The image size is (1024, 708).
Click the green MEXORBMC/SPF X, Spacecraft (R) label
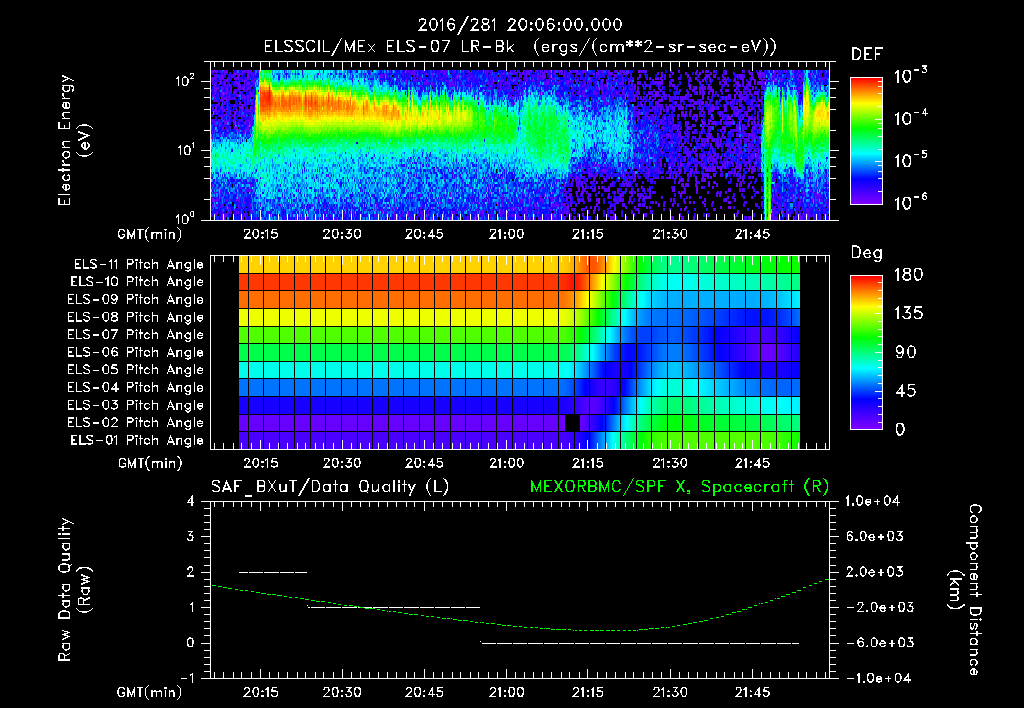point(679,487)
